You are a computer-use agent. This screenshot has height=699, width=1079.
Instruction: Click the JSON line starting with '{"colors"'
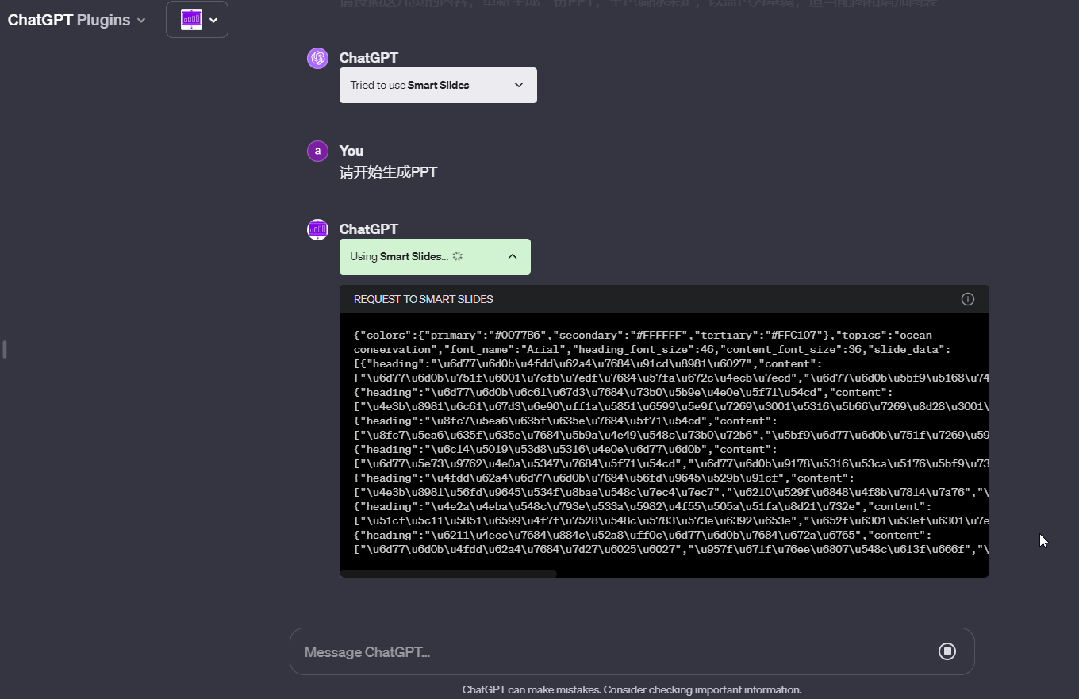pos(643,335)
